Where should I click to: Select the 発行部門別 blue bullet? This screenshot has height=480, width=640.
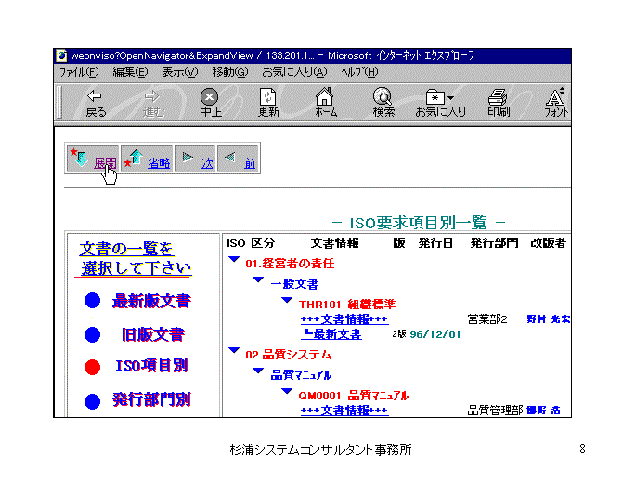[92, 401]
